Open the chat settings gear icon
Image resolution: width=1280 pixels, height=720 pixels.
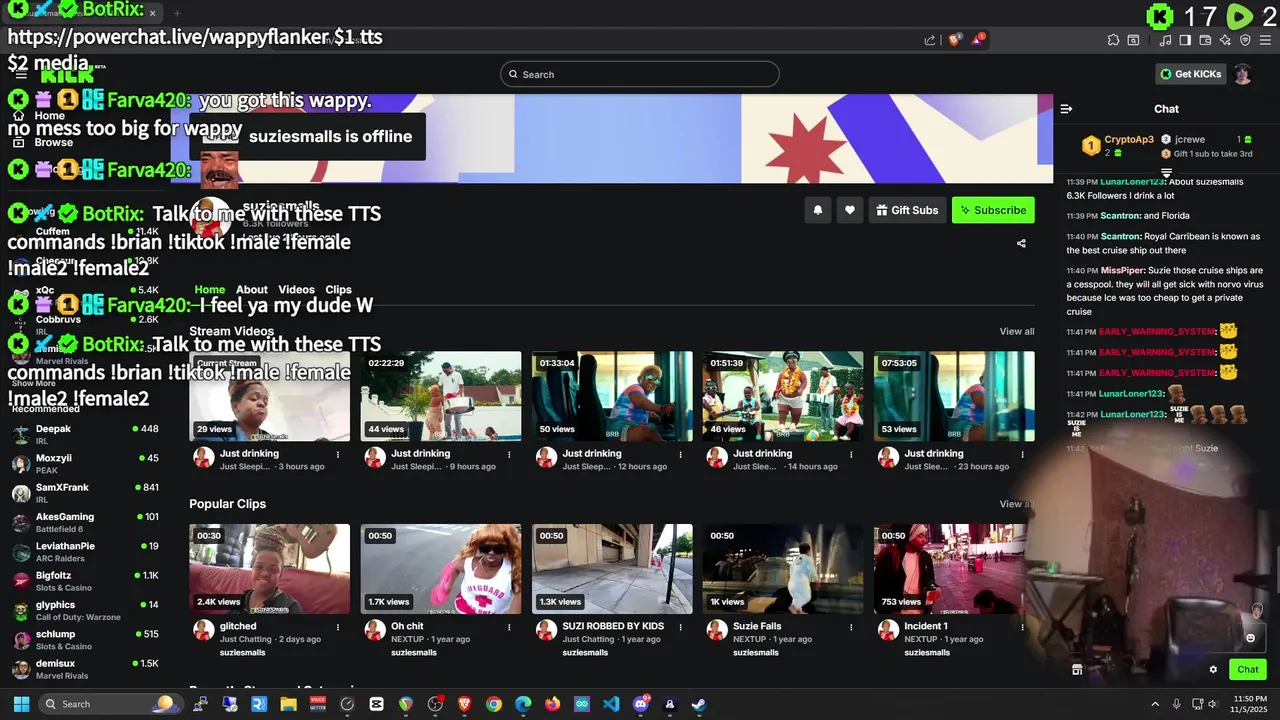tap(1213, 670)
